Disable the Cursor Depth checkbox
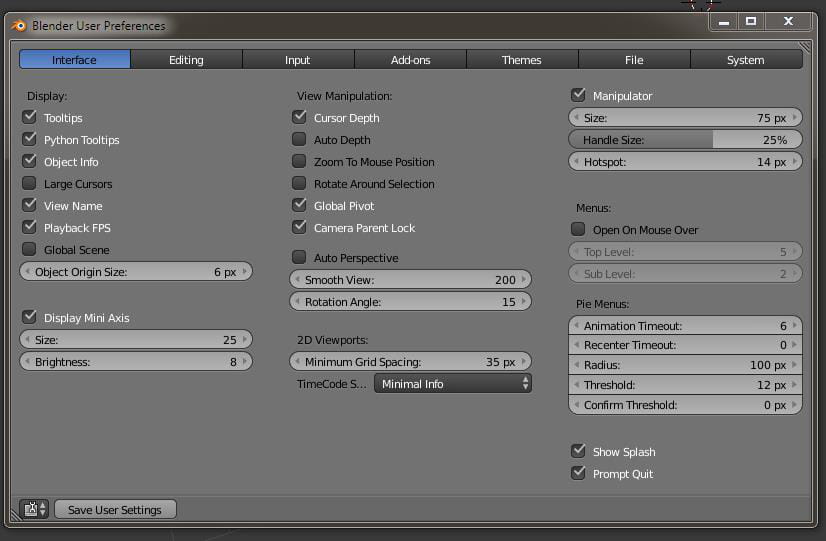 tap(299, 118)
